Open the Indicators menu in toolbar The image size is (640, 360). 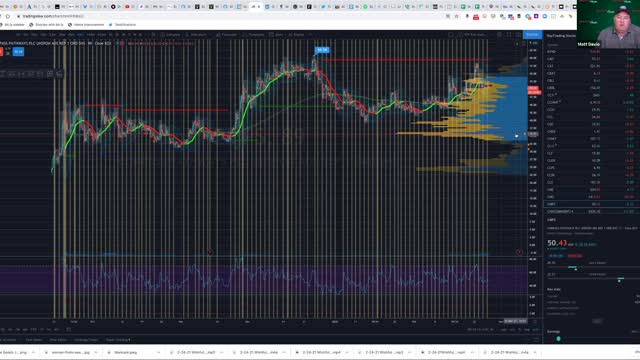tap(196, 35)
